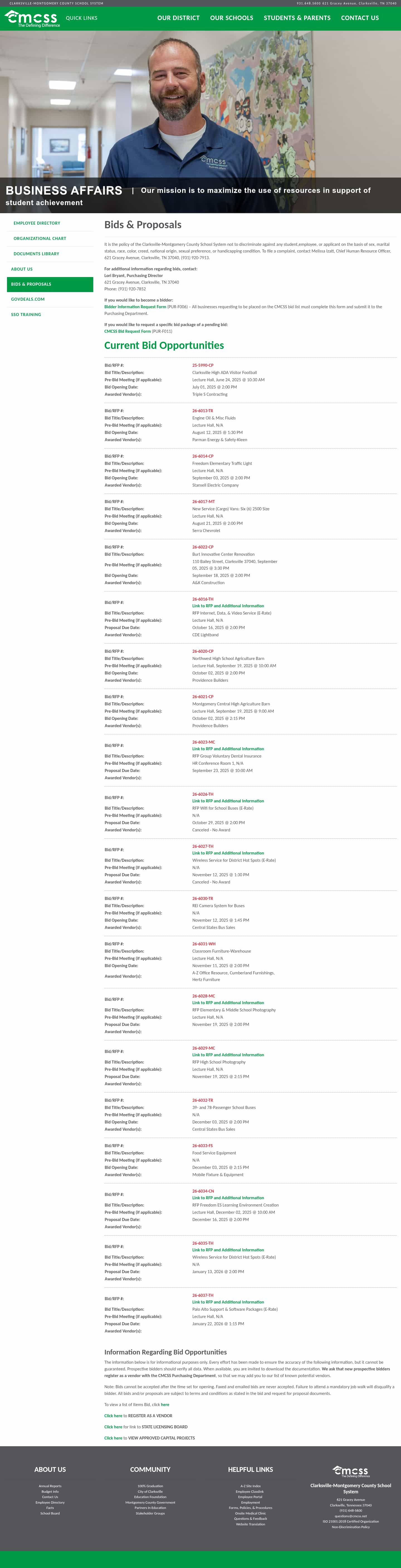
Task: Select Bids & Proposals in sidebar
Action: (x=50, y=284)
